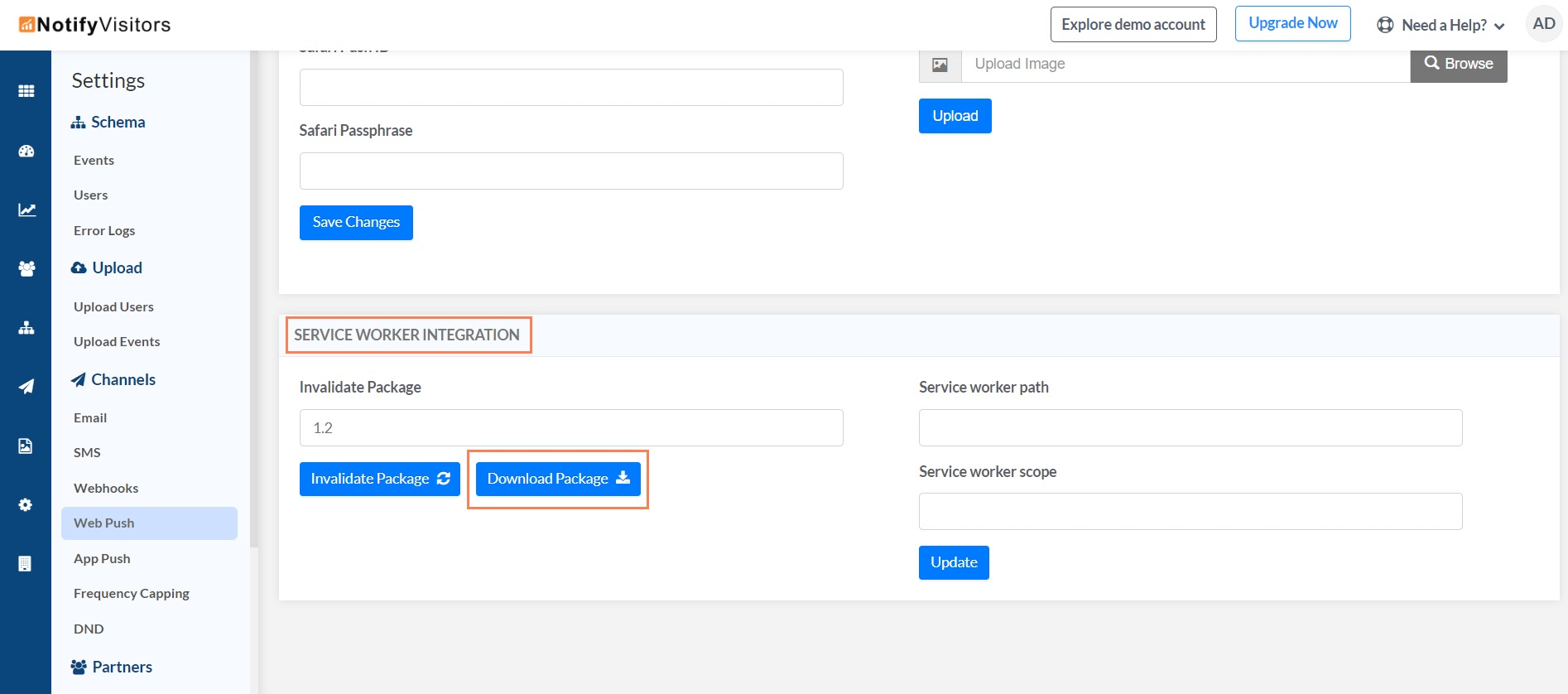The width and height of the screenshot is (1568, 694).
Task: Click the Service Worker Integration heading
Action: [x=407, y=335]
